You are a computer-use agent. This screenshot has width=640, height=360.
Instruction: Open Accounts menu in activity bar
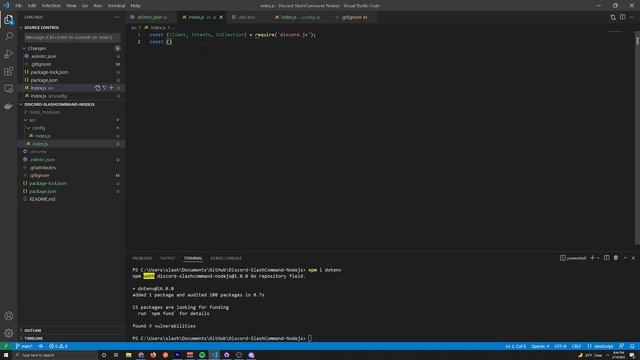[x=9, y=316]
